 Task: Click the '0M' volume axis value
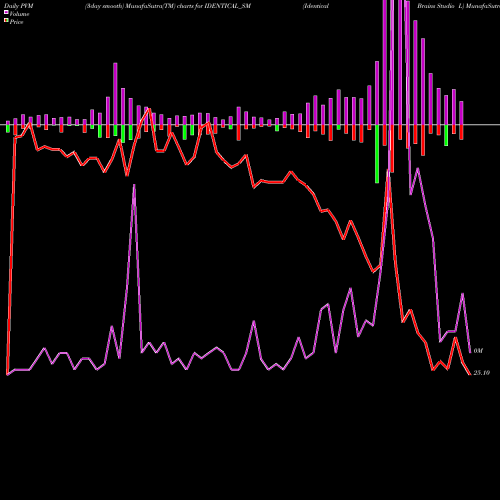[478, 351]
